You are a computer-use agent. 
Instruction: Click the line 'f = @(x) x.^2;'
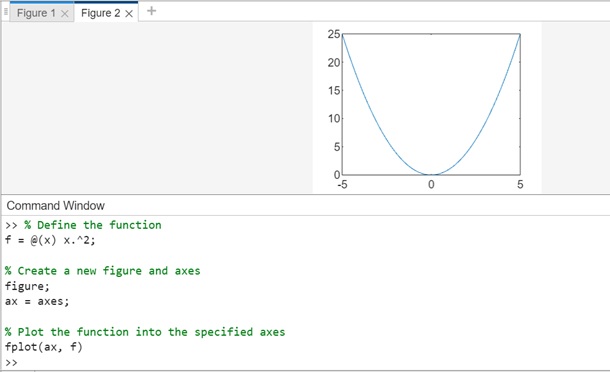tap(50, 240)
